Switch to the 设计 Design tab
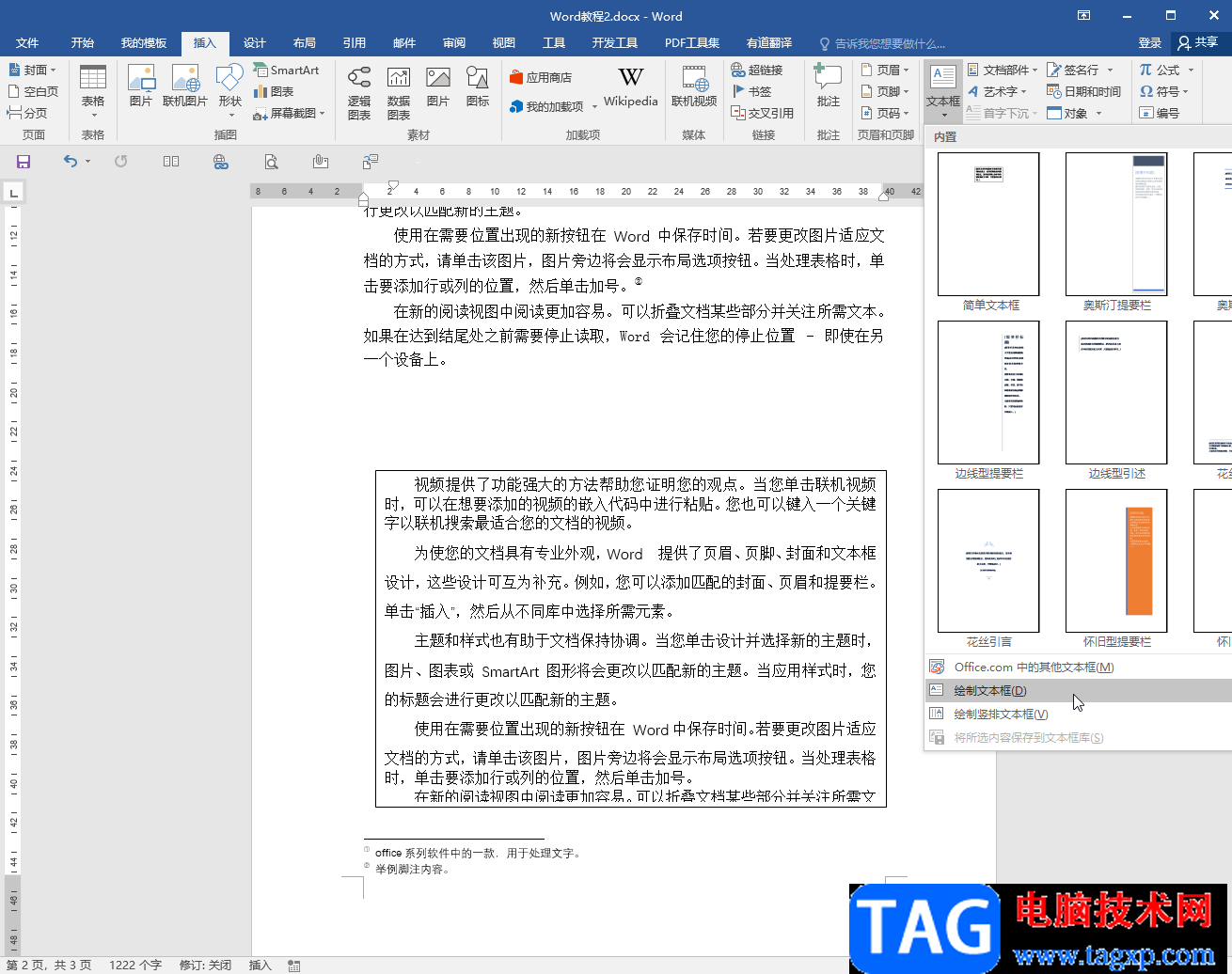1232x974 pixels. pyautogui.click(x=255, y=43)
